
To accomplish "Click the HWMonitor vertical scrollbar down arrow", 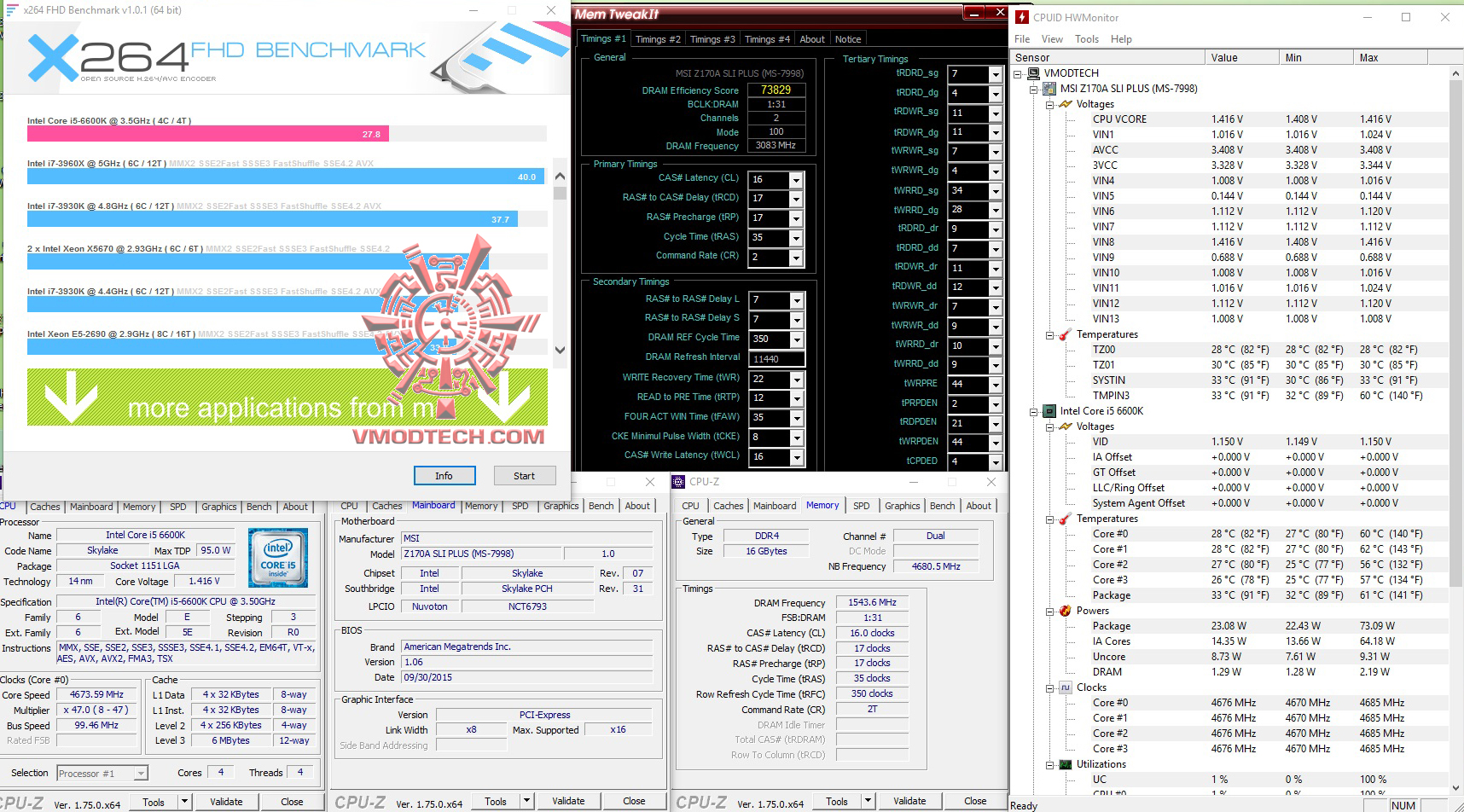I will click(1456, 789).
